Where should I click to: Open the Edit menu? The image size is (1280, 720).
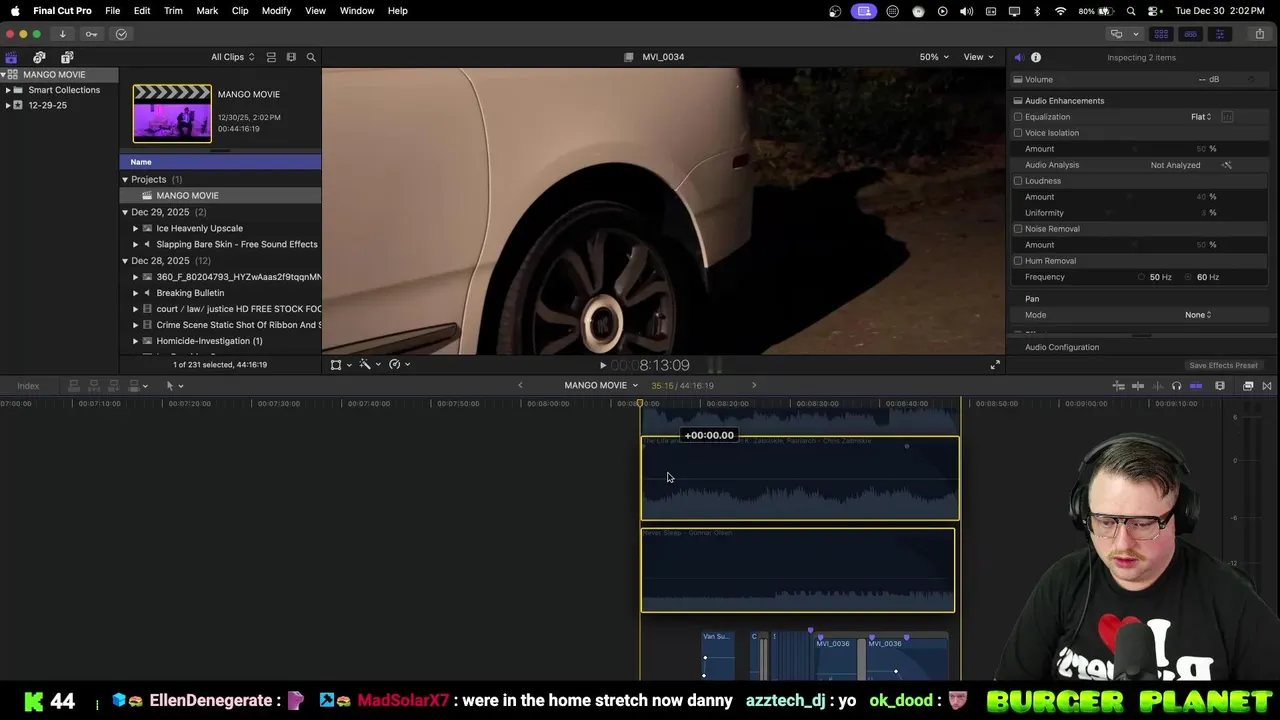(142, 11)
